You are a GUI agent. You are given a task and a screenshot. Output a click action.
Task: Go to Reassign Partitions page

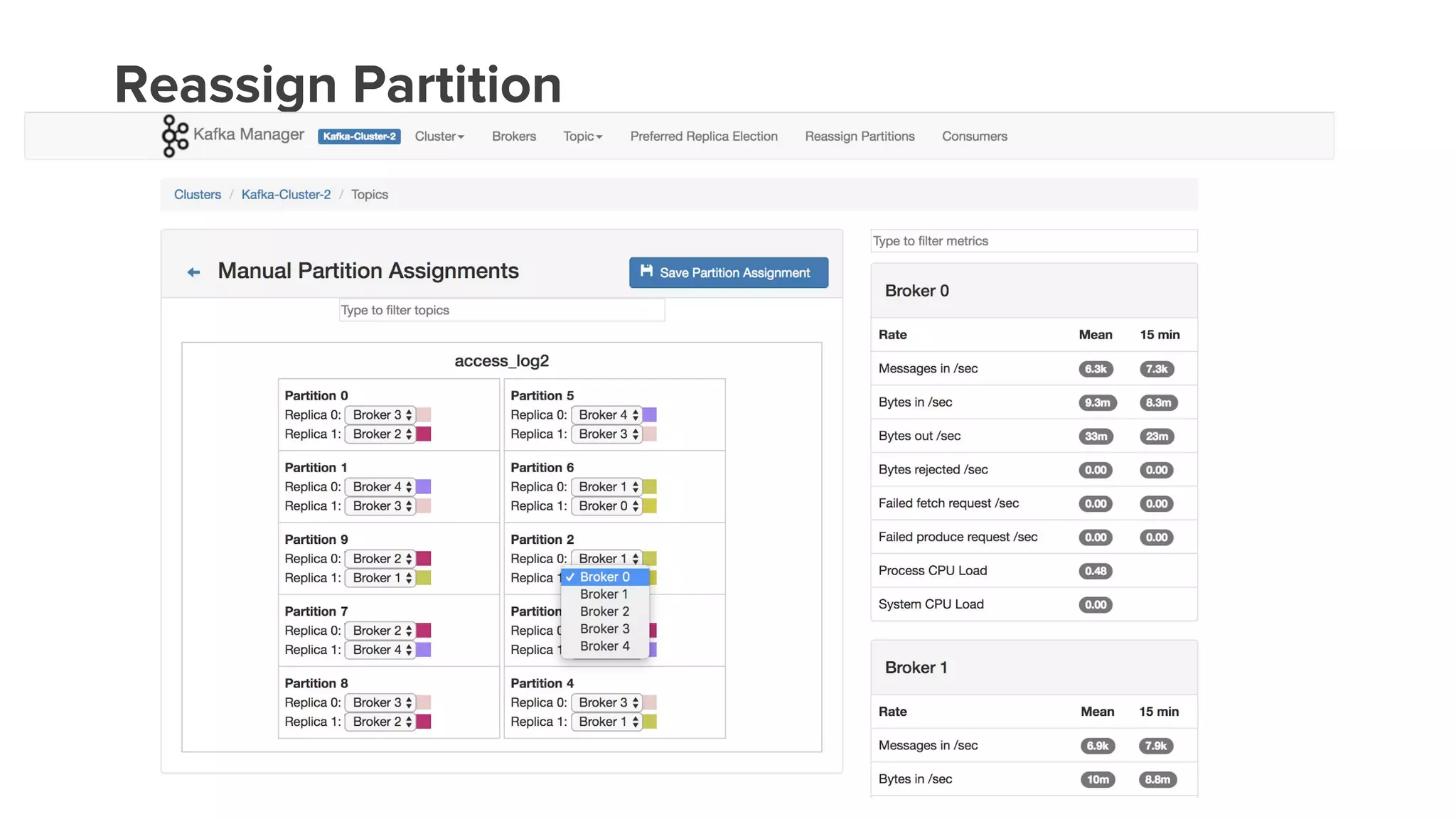tap(860, 136)
